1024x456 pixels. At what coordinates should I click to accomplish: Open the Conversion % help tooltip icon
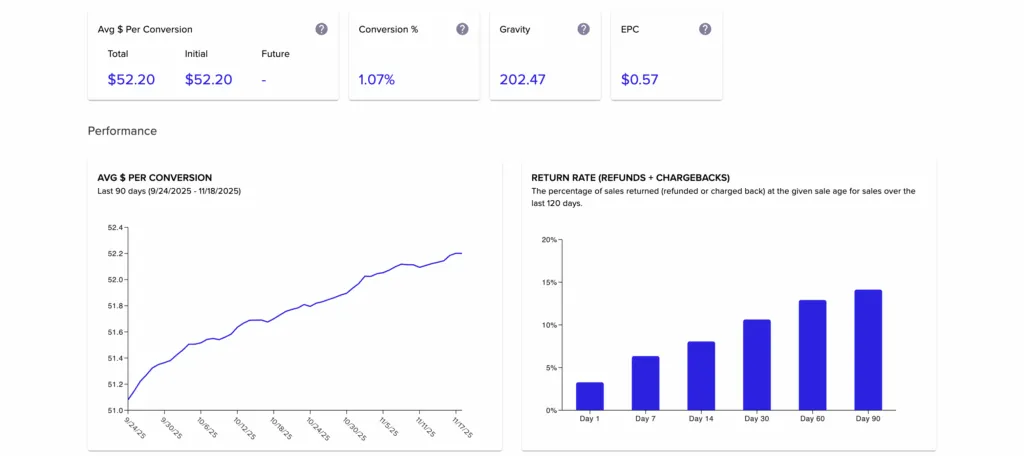click(x=462, y=29)
